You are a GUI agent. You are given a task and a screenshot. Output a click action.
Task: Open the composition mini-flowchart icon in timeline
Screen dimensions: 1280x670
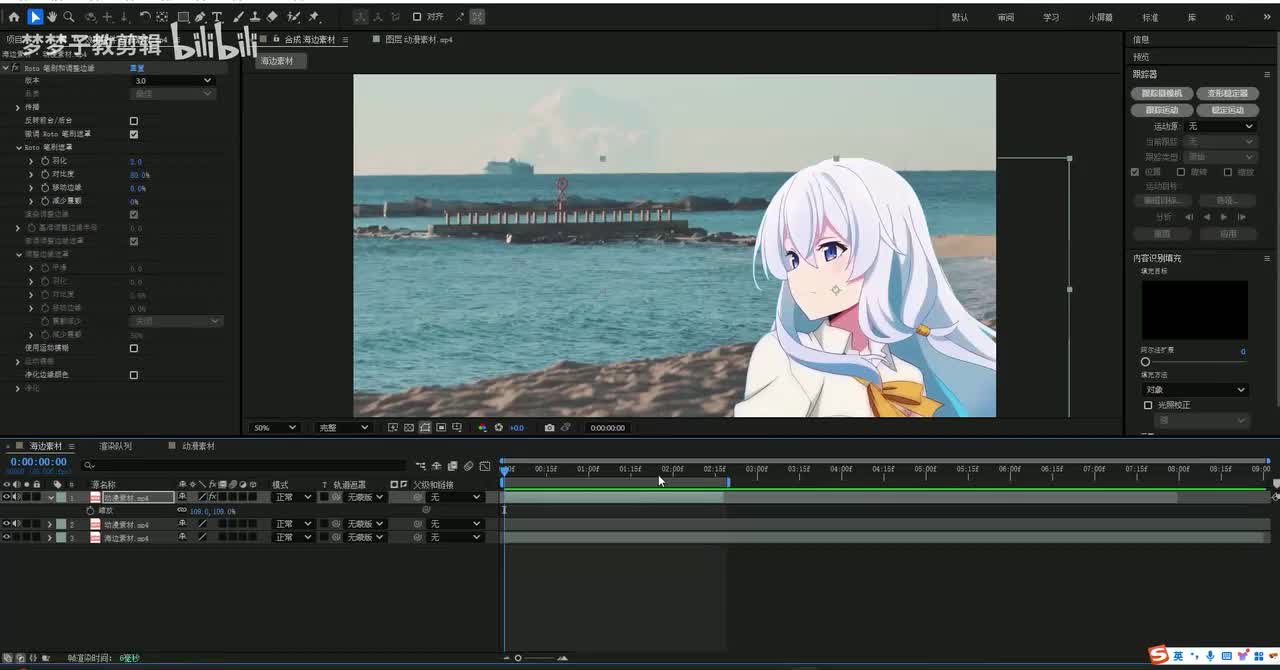[421, 466]
